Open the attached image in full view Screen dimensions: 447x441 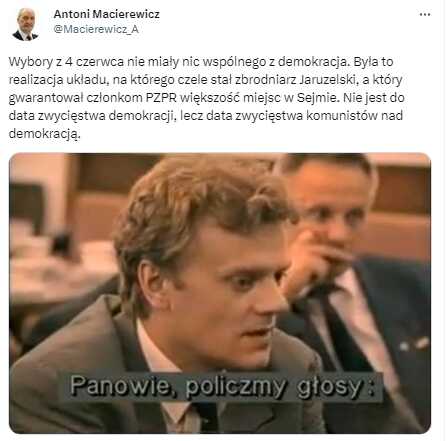coord(220,293)
